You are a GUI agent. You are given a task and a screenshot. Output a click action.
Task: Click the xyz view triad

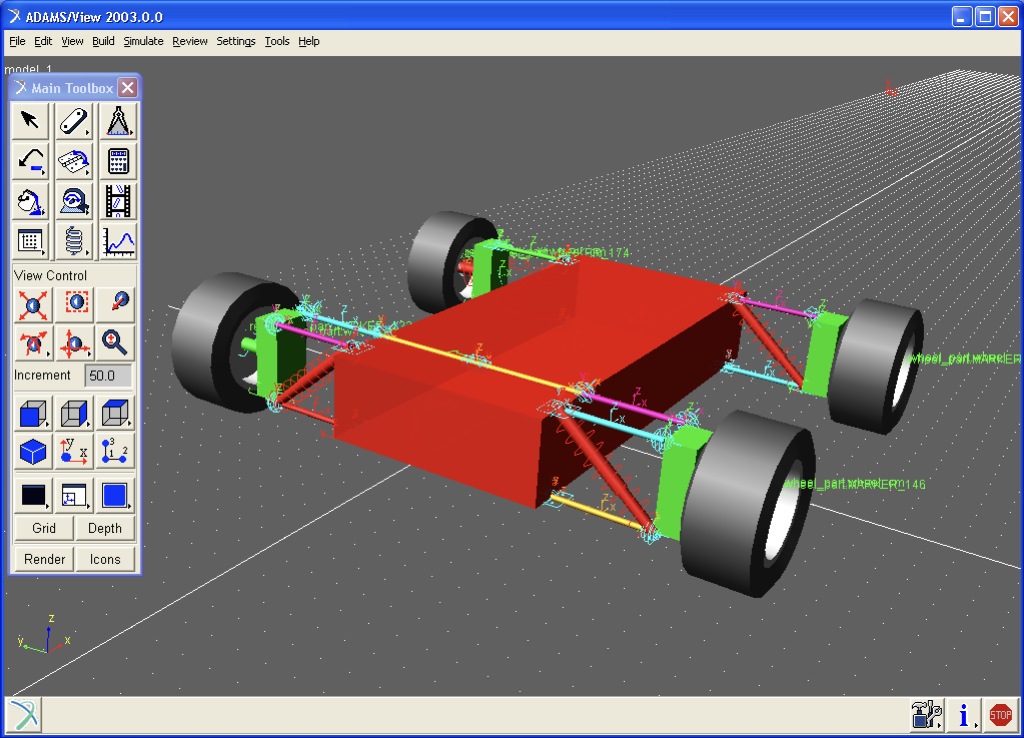tap(44, 635)
